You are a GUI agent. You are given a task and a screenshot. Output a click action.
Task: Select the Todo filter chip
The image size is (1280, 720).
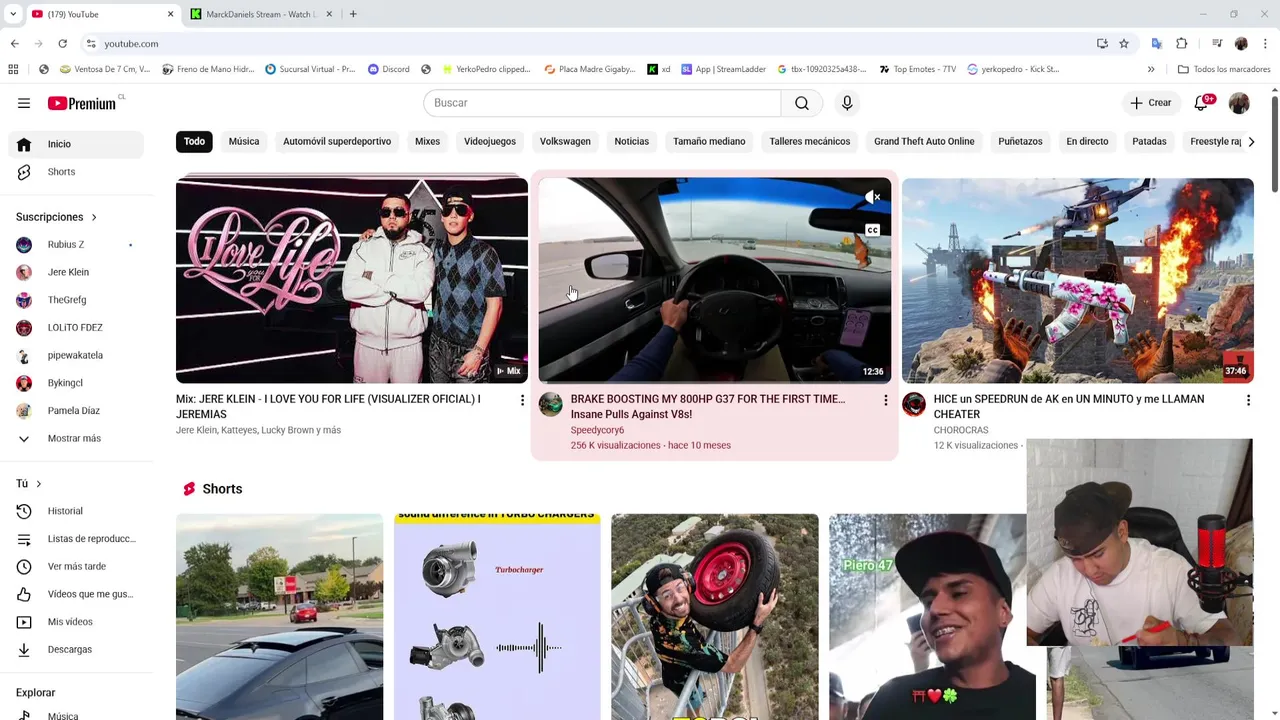point(194,141)
